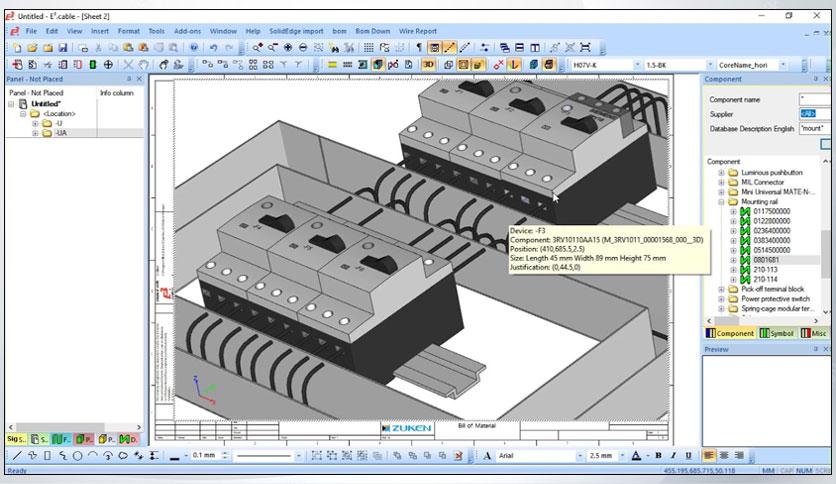Collapse the Mounting rail folder
836x484 pixels.
point(721,202)
